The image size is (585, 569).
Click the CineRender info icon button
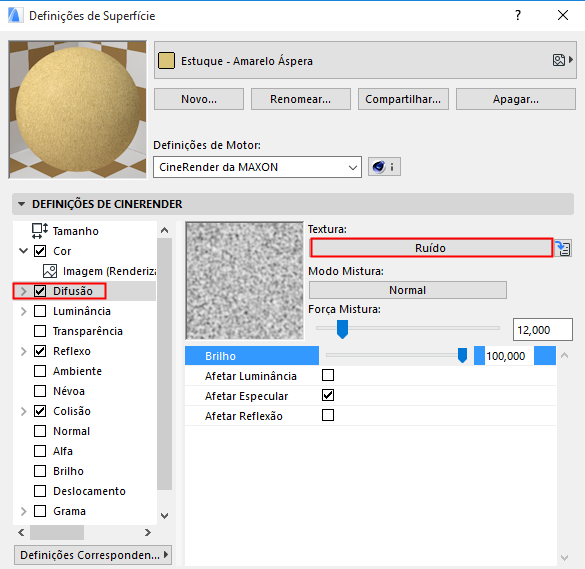tap(384, 166)
